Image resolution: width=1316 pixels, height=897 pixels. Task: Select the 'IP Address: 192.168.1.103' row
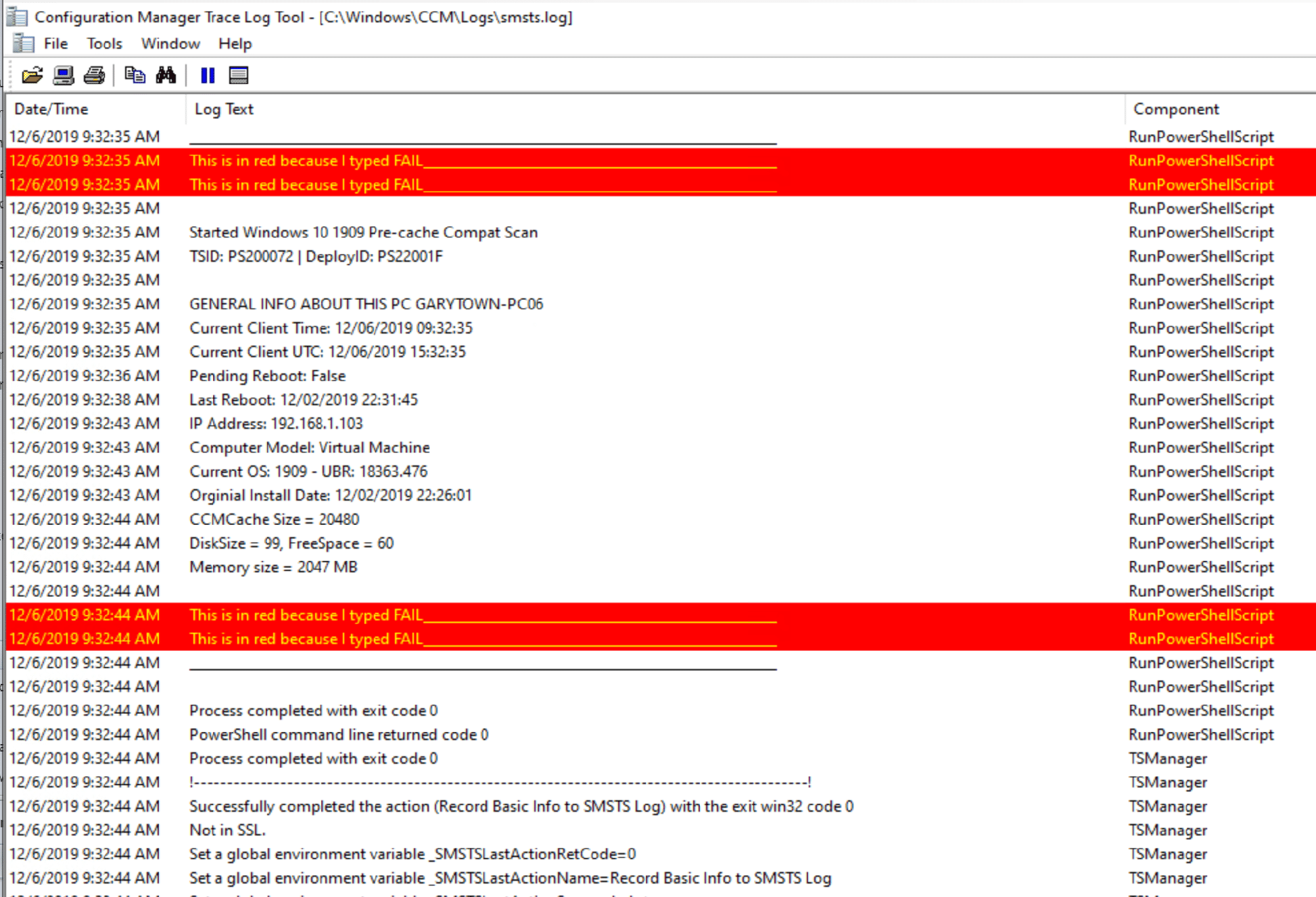point(276,423)
